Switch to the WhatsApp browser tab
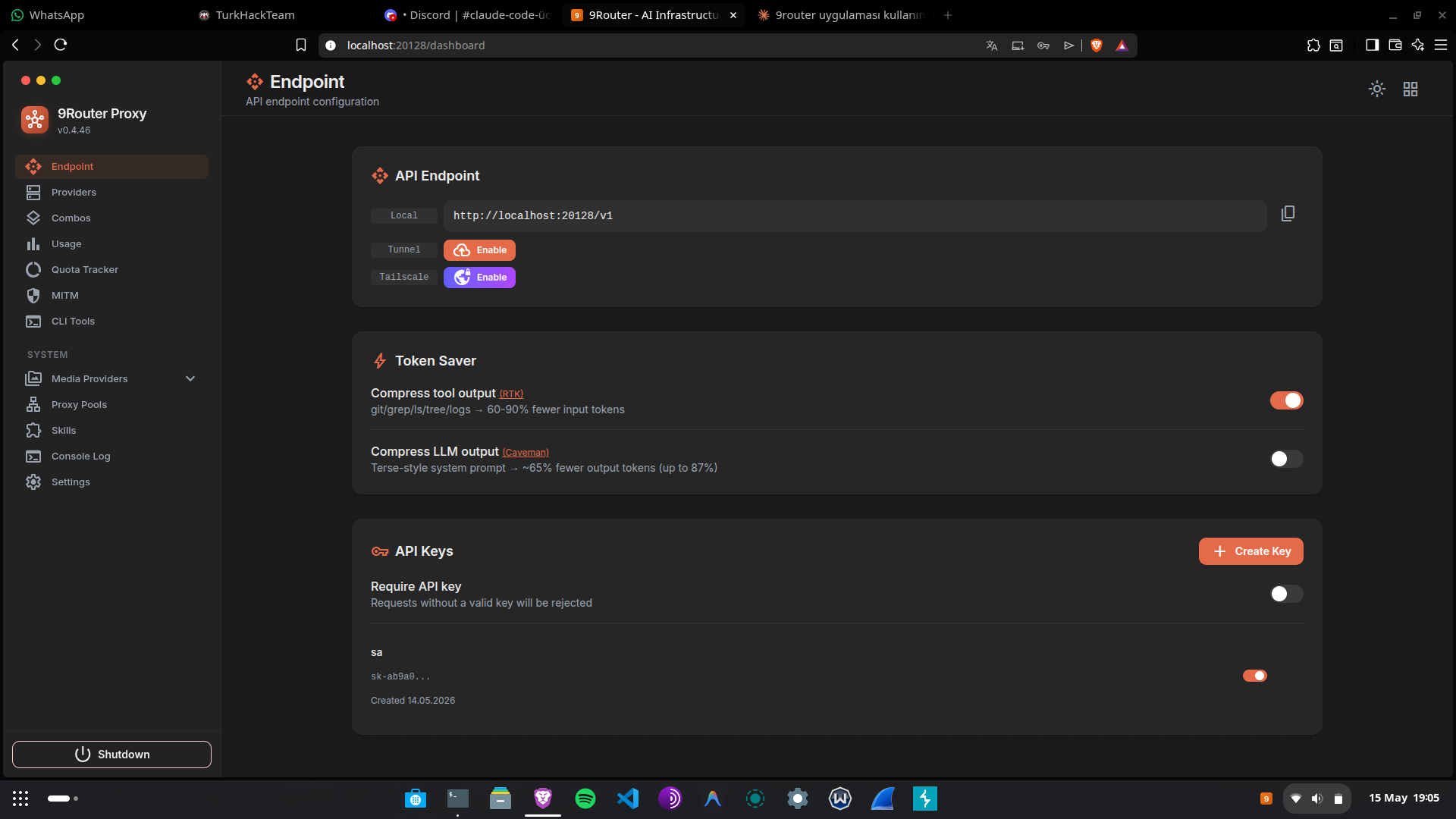1456x819 pixels. pyautogui.click(x=93, y=15)
